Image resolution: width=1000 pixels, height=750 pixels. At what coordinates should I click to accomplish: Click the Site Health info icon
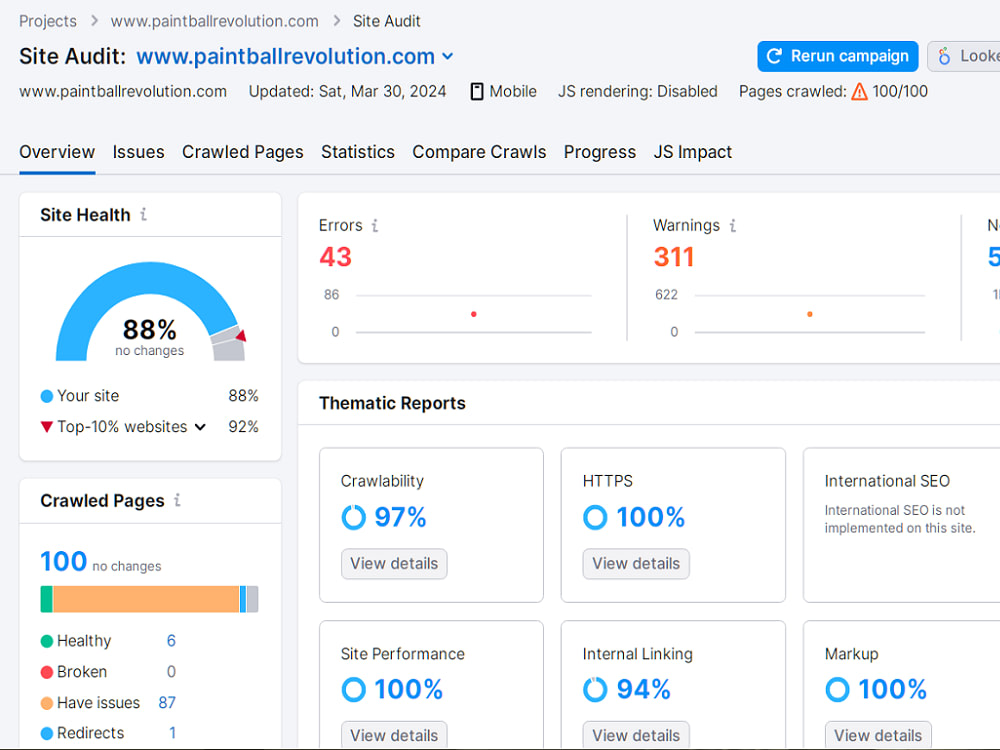[143, 215]
